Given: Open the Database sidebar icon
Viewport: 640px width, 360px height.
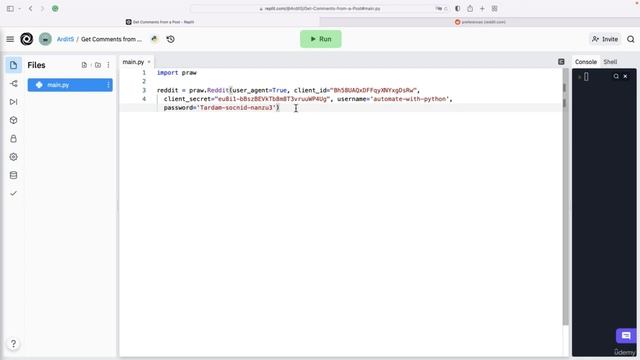Looking at the screenshot, I should click(x=13, y=175).
